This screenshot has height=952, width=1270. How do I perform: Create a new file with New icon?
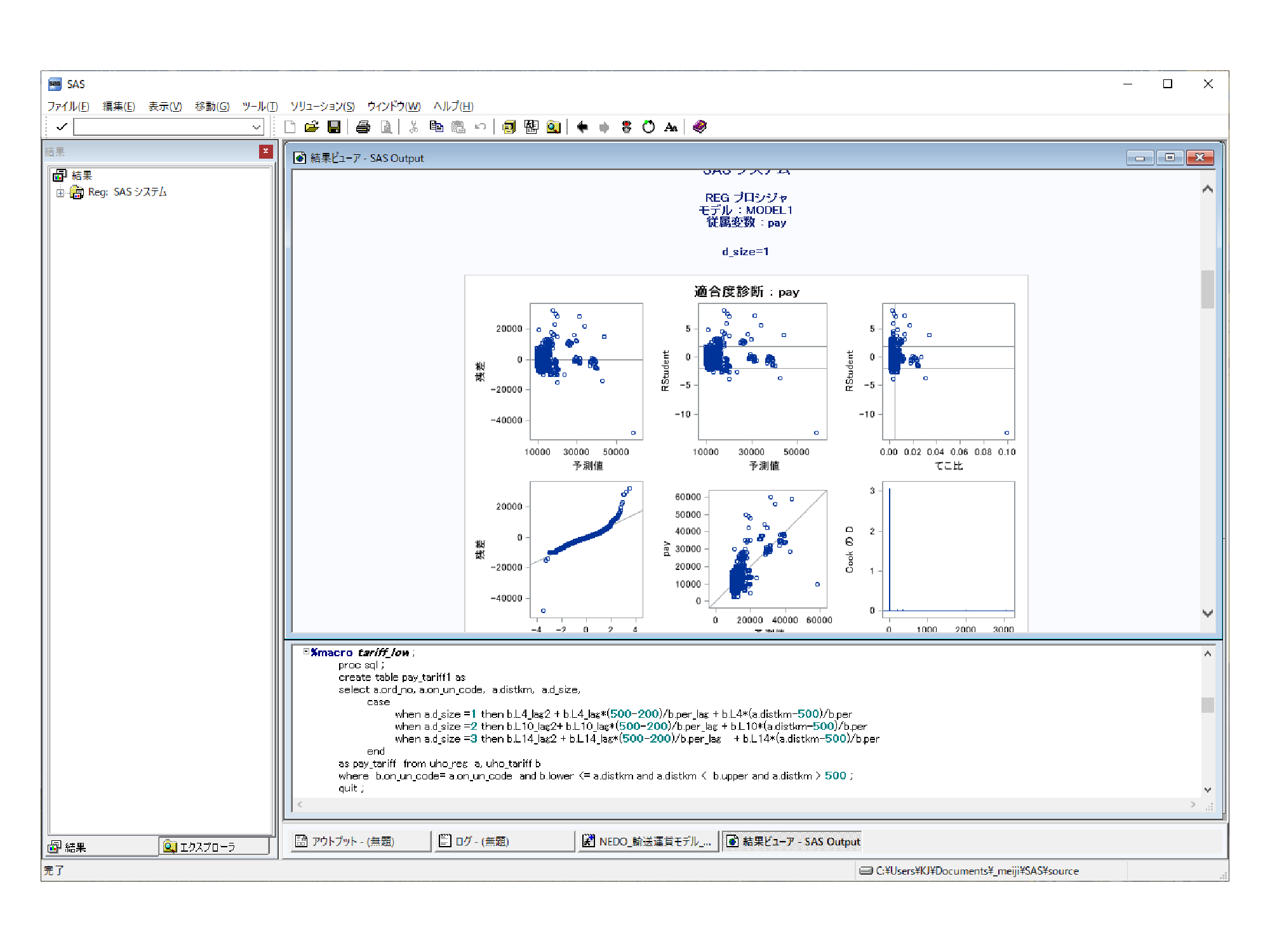[290, 127]
